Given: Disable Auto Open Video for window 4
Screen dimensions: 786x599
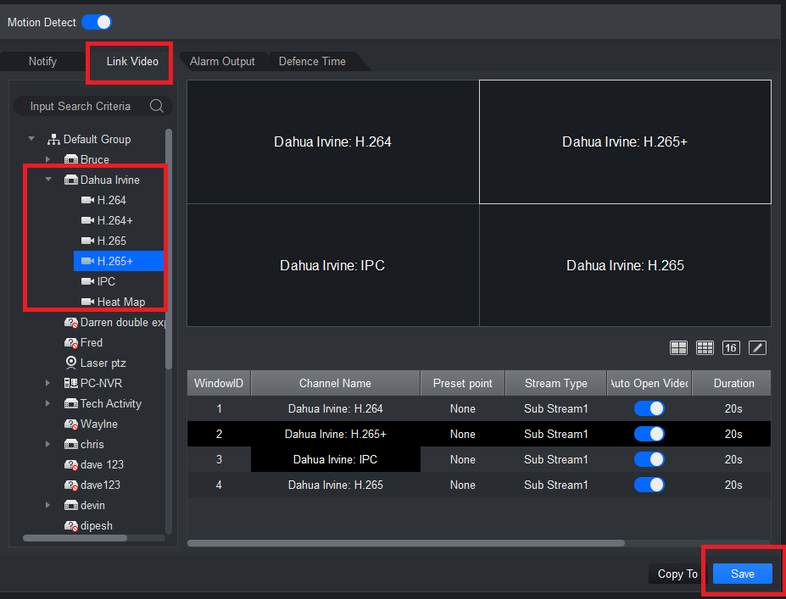Looking at the screenshot, I should coord(649,485).
